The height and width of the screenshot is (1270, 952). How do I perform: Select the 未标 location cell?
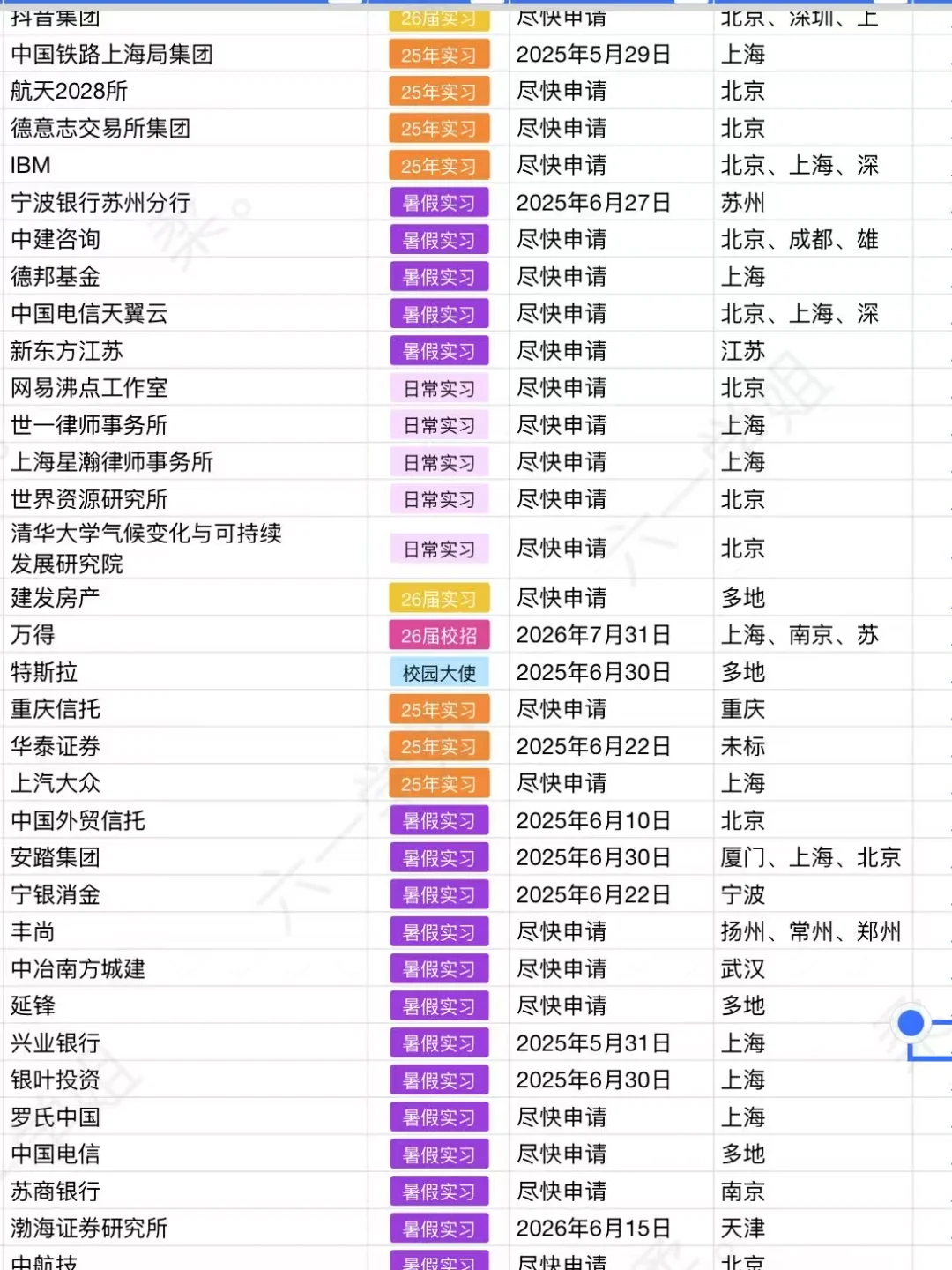(813, 746)
